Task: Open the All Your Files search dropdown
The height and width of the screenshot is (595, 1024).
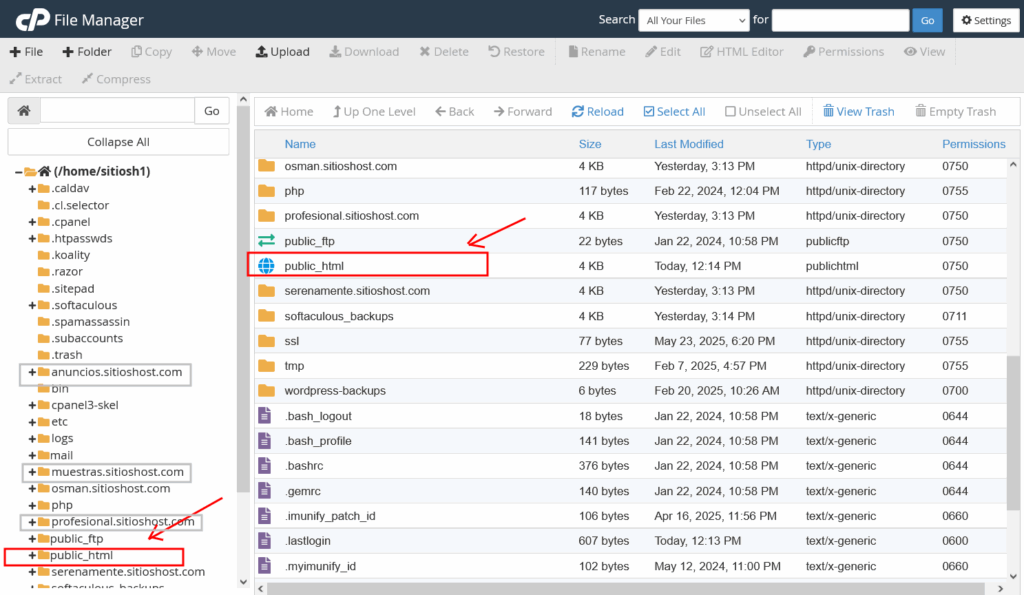Action: (694, 20)
